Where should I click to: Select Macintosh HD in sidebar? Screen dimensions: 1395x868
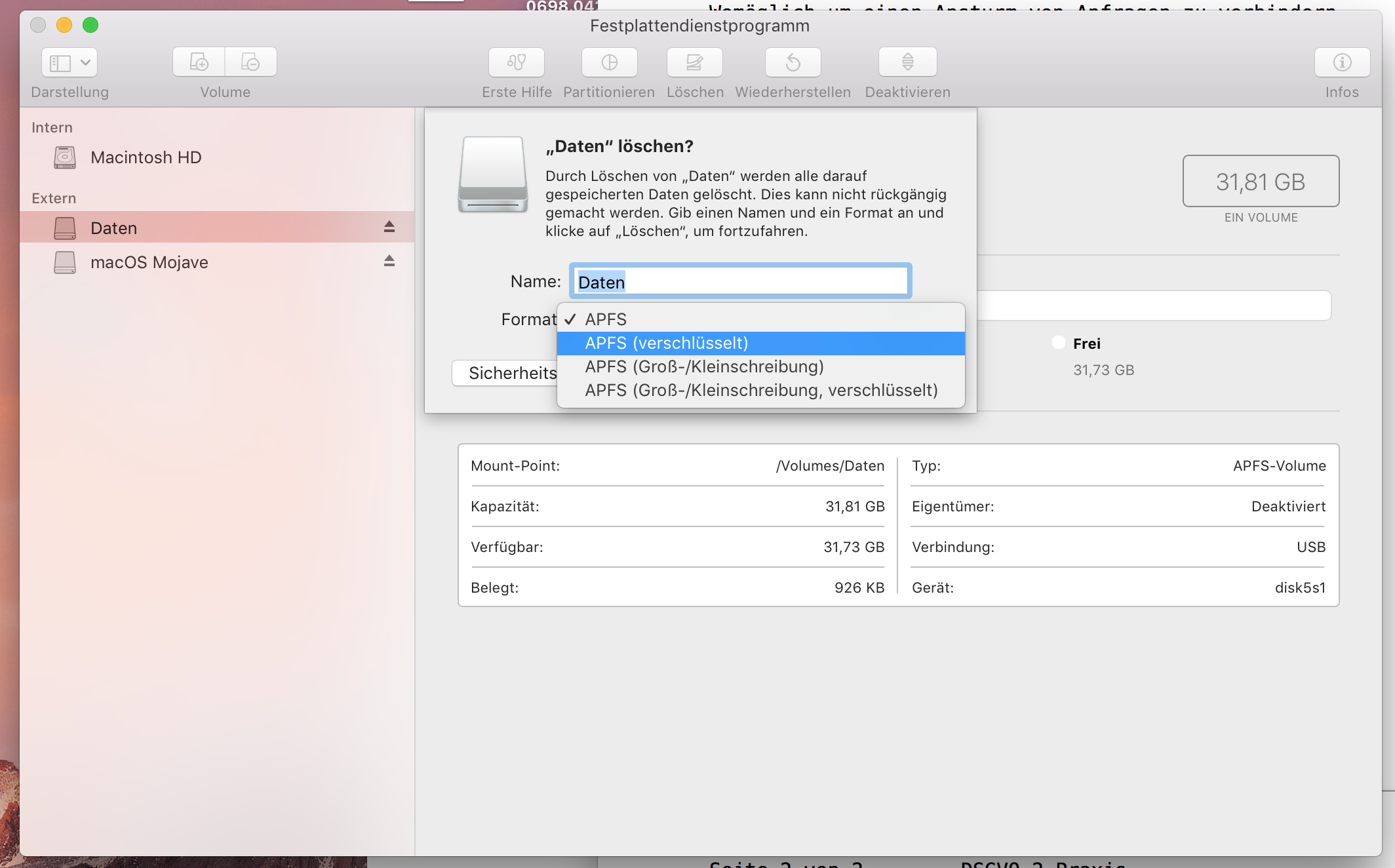[146, 157]
